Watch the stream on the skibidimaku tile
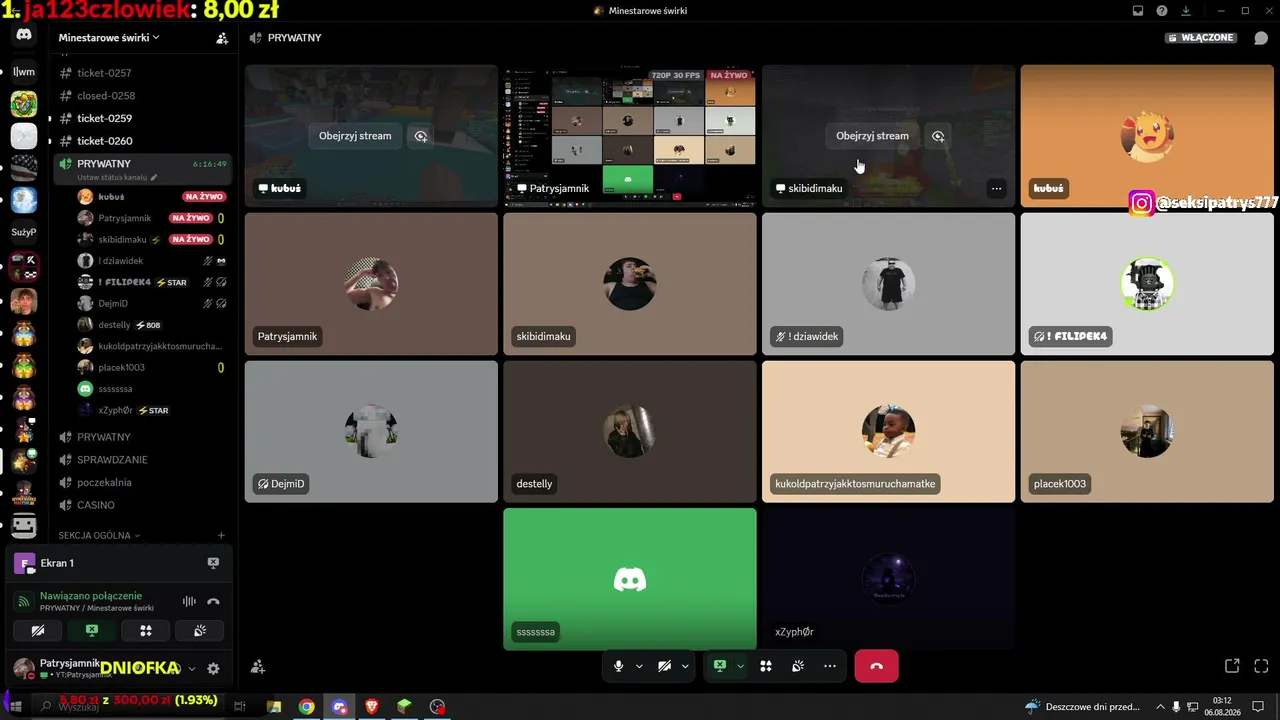The height and width of the screenshot is (720, 1280). click(x=872, y=136)
